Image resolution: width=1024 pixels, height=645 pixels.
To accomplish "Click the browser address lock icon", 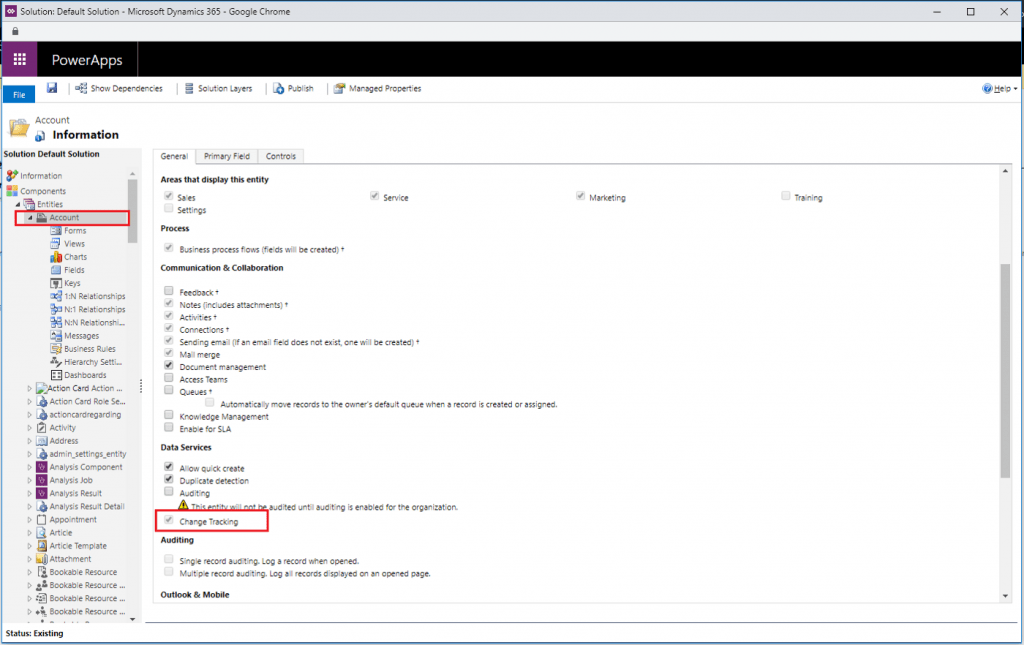I will coord(15,31).
